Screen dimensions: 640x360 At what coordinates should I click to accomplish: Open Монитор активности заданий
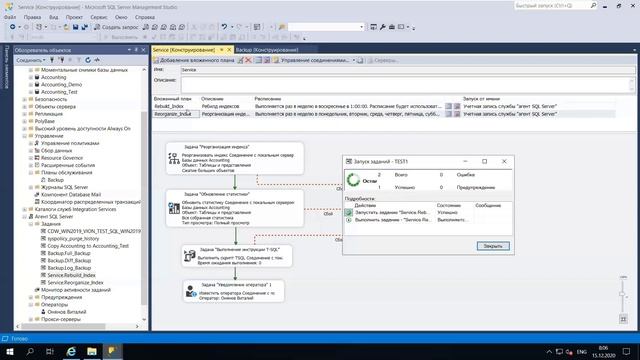click(x=76, y=290)
